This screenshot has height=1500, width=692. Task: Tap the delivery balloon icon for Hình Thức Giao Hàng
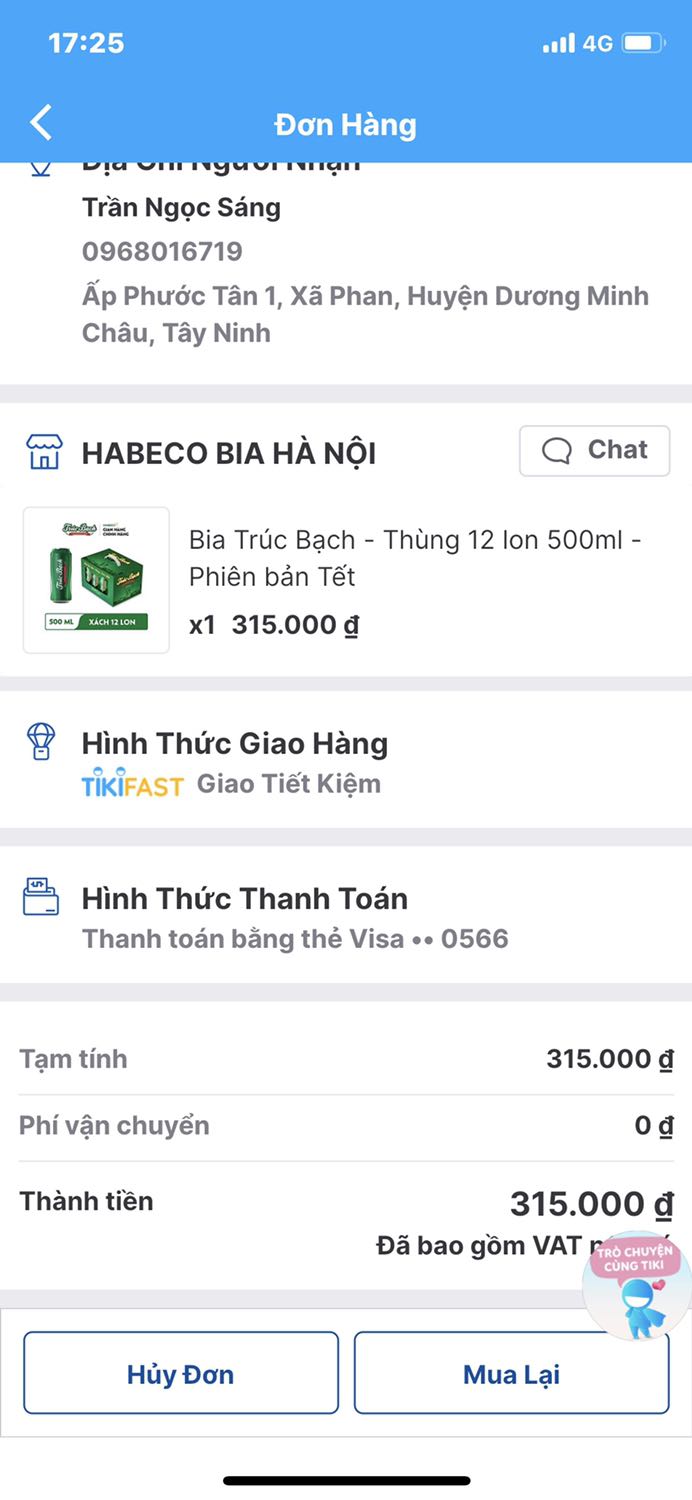point(40,742)
